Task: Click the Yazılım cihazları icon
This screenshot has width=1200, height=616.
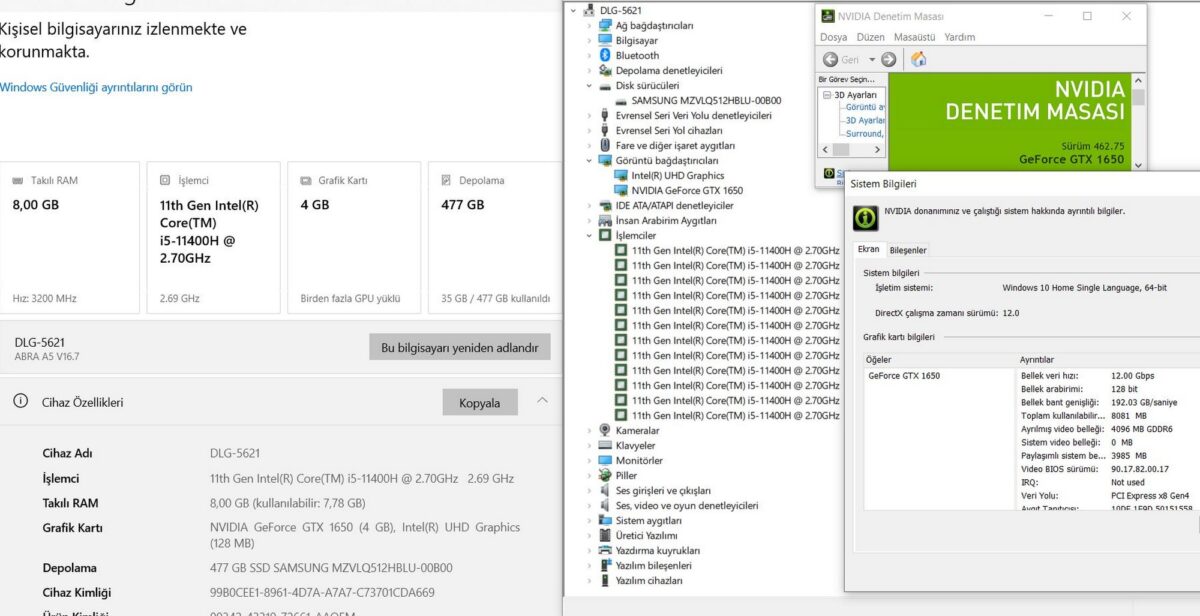Action: [605, 580]
